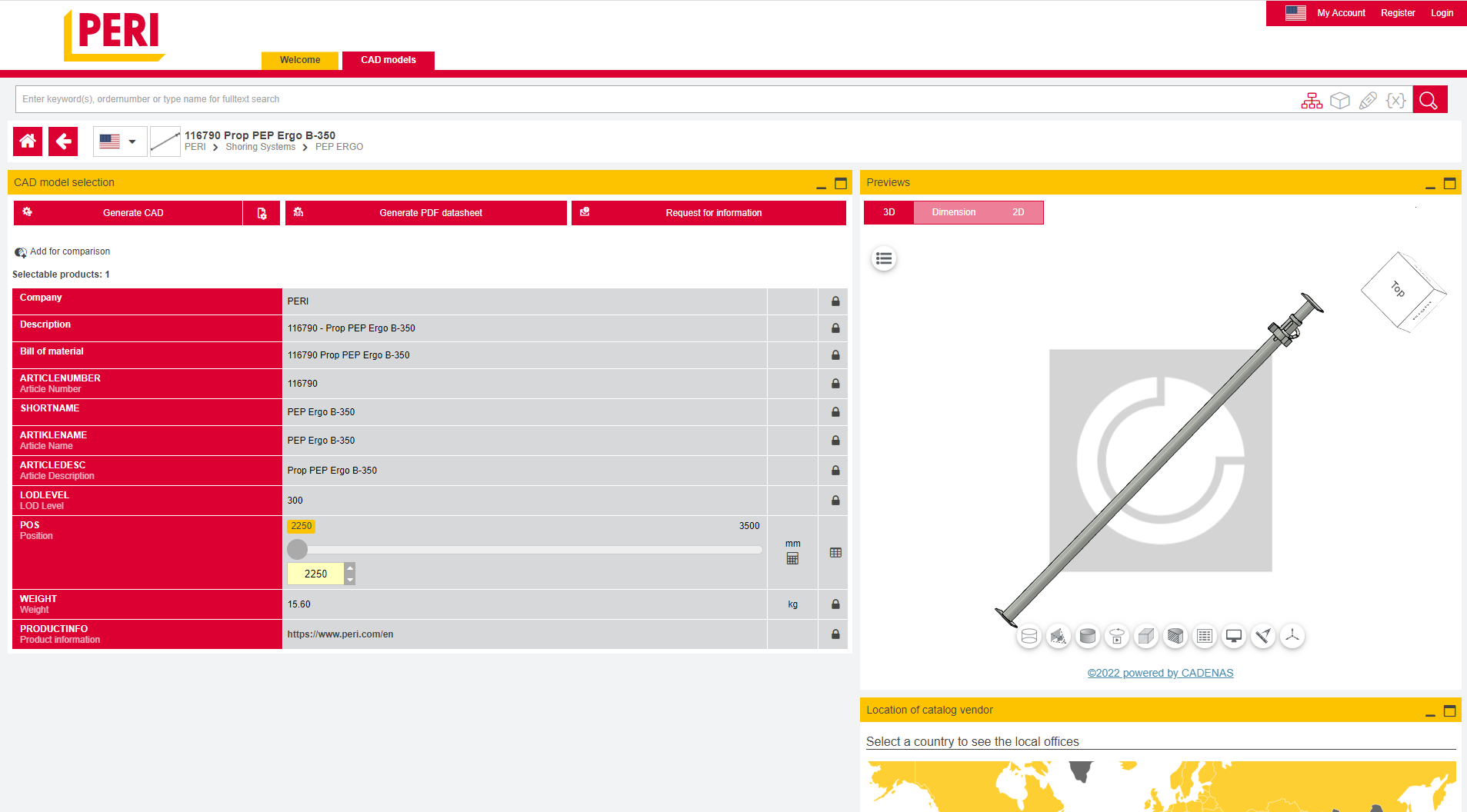Click the POS position slider handle
This screenshot has height=812, width=1467.
pos(298,549)
